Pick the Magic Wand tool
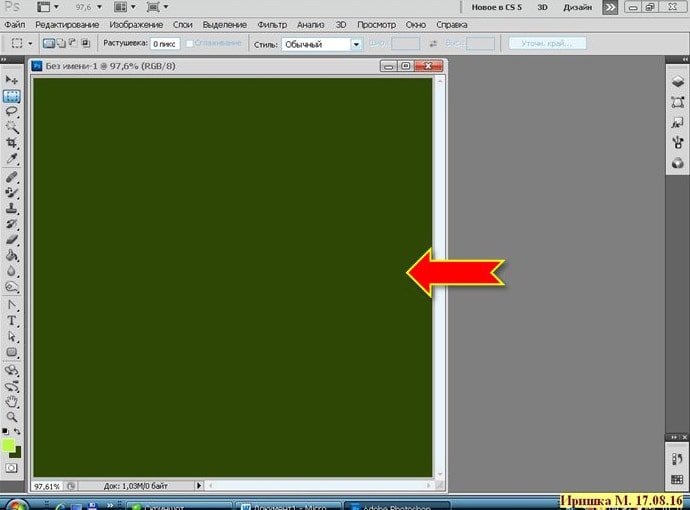Image resolution: width=690 pixels, height=510 pixels. pos(12,128)
